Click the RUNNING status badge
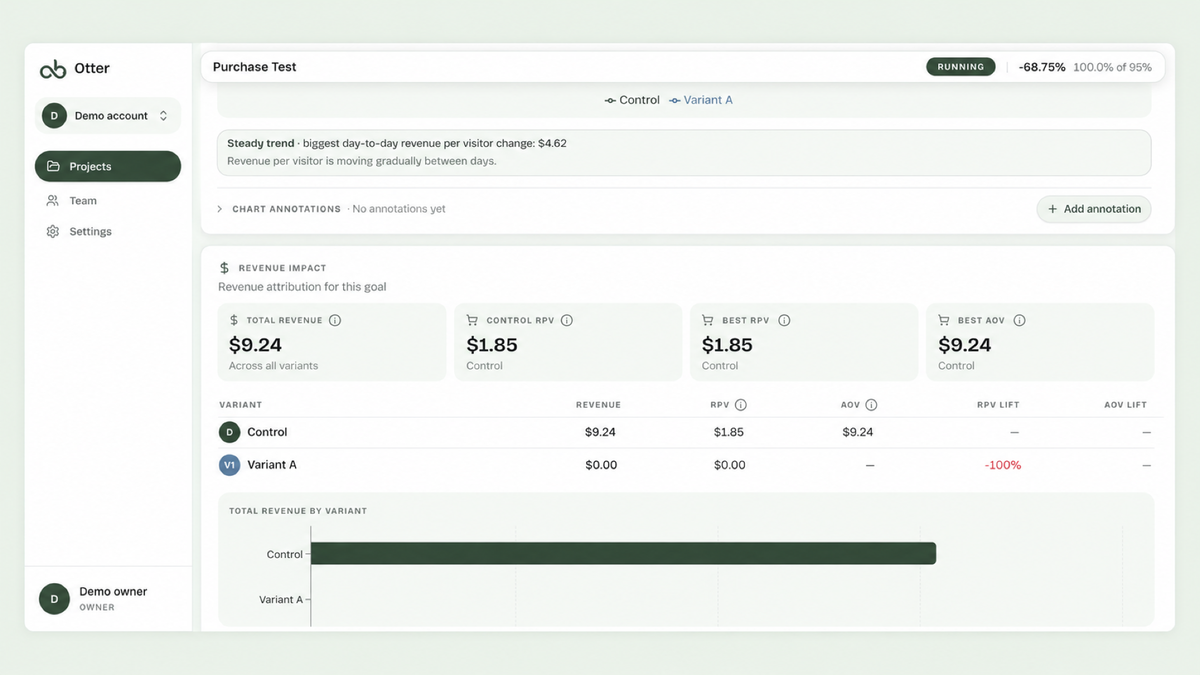1200x675 pixels. 961,67
